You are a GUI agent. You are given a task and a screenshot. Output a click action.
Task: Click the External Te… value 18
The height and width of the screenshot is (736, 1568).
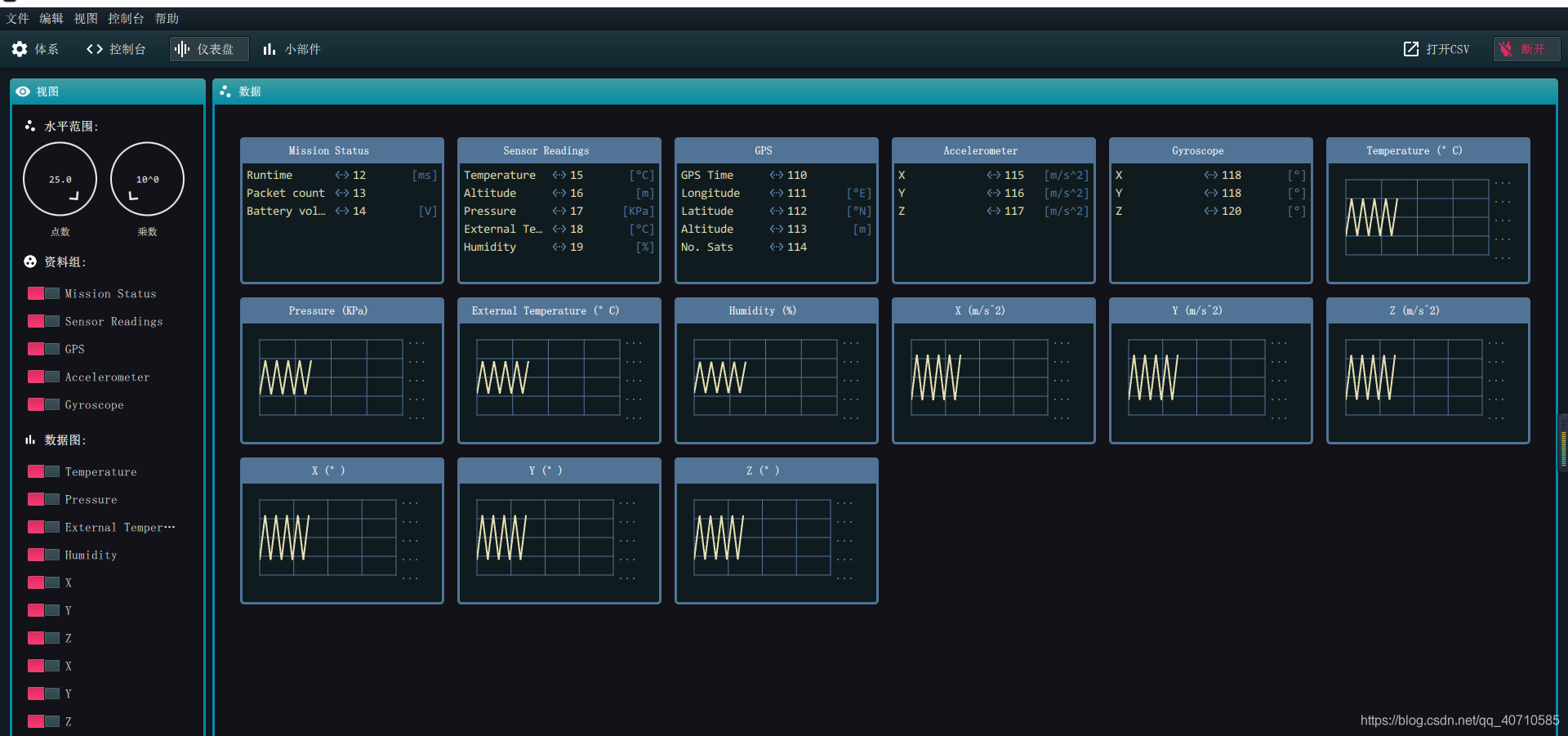(x=577, y=229)
